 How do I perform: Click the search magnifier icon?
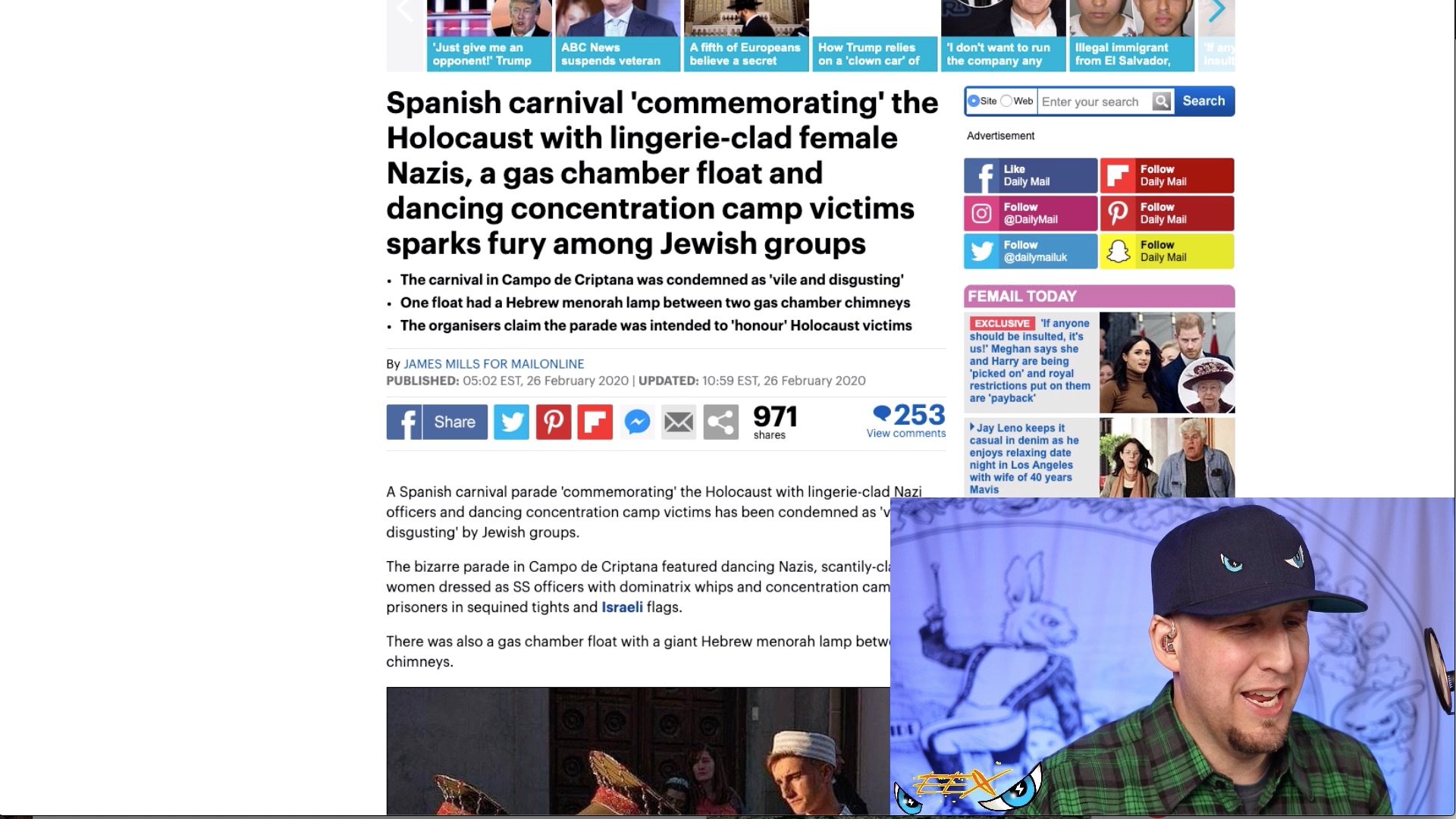pos(1161,101)
